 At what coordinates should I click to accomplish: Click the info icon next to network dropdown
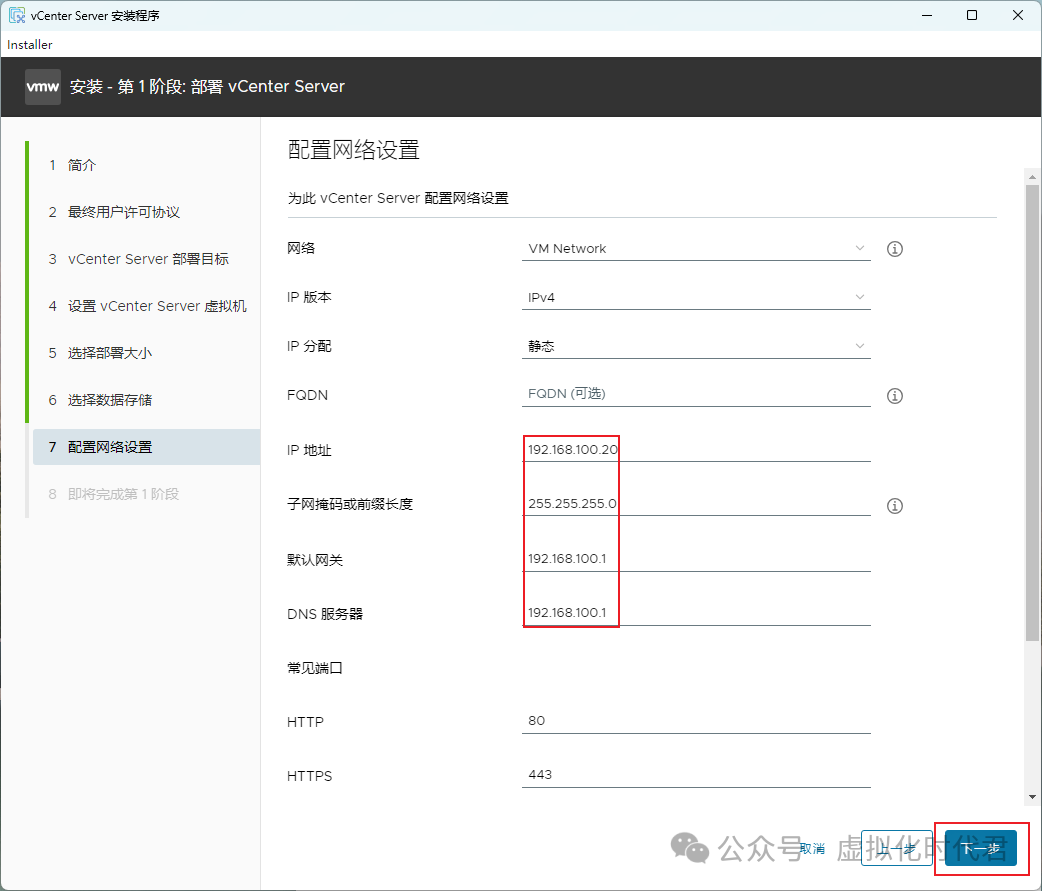click(894, 249)
